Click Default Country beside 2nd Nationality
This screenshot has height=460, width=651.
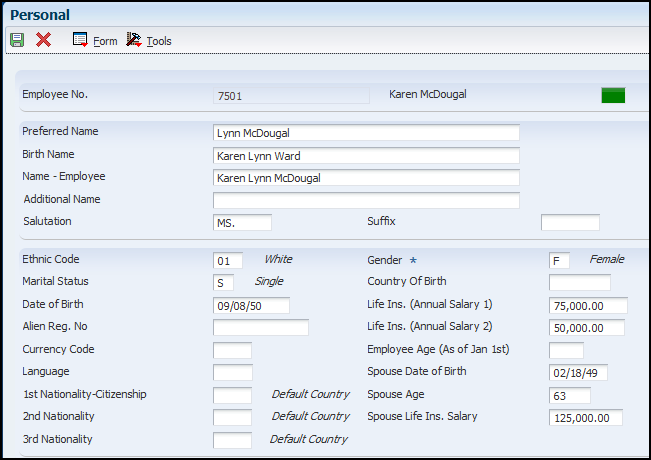[x=311, y=416]
